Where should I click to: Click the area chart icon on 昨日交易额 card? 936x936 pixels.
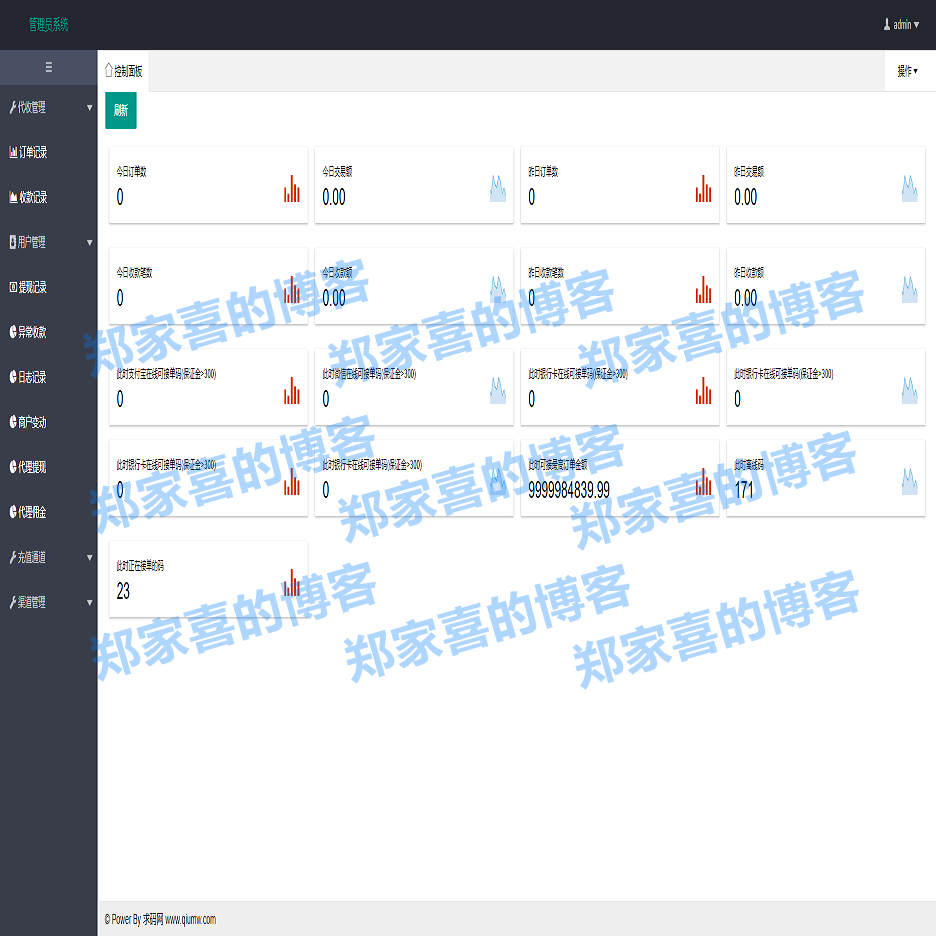point(909,189)
